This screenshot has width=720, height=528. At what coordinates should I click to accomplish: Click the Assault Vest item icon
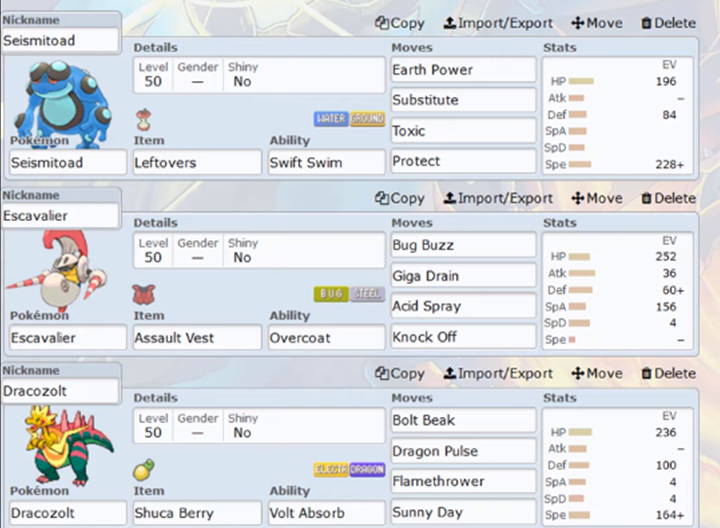pyautogui.click(x=144, y=295)
